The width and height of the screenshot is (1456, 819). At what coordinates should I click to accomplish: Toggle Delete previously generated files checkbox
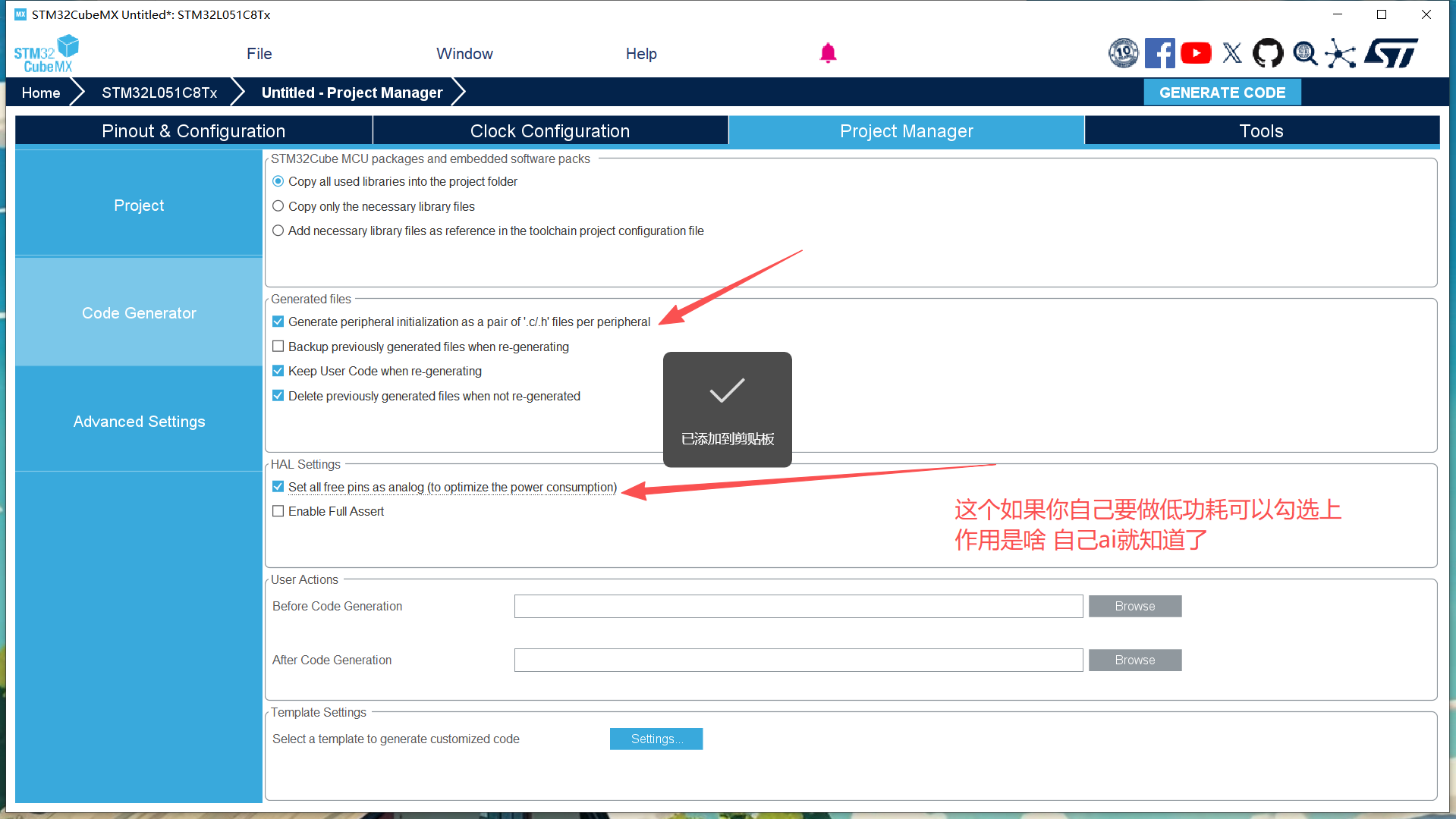(x=278, y=396)
